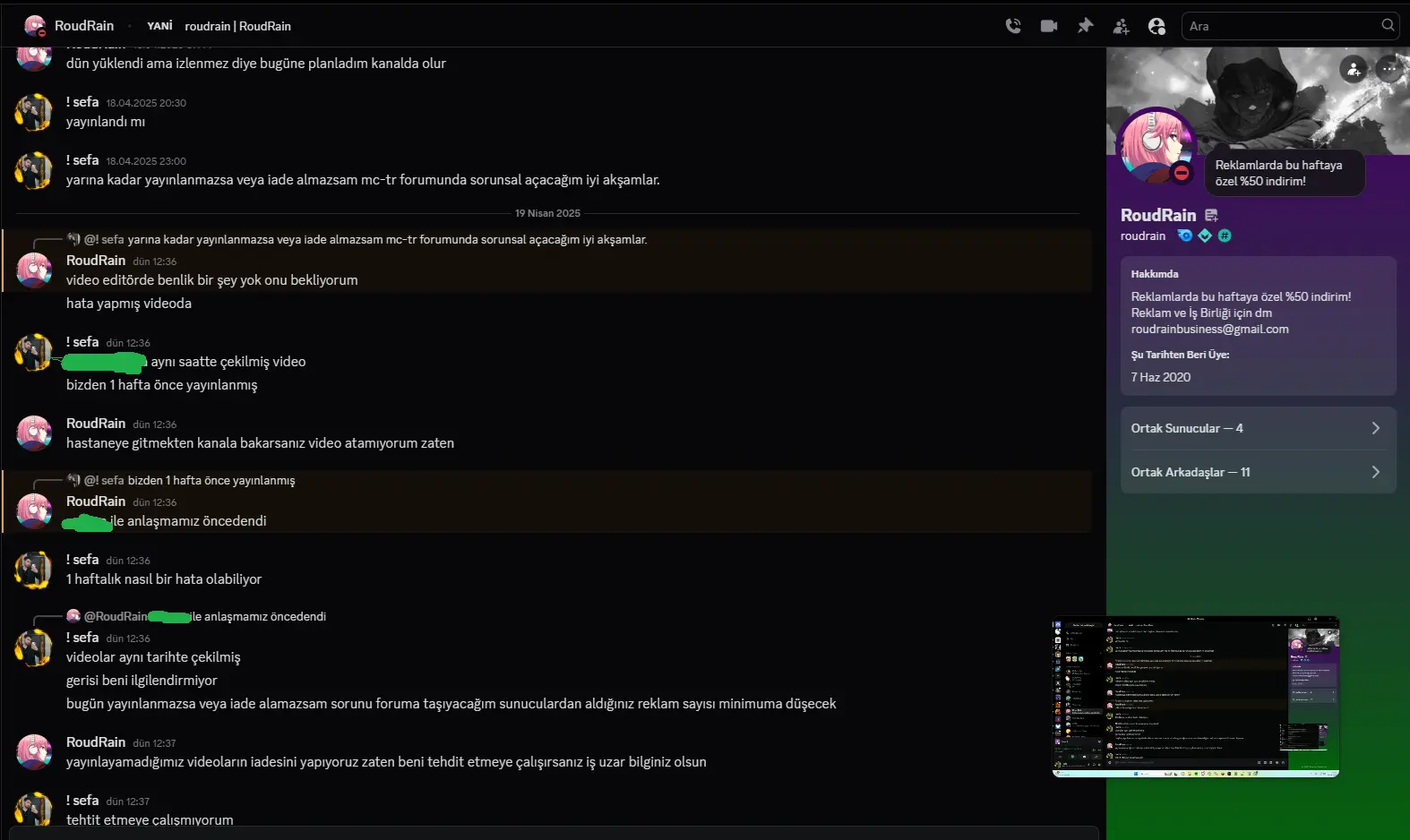Toggle the user profile panel icon
Viewport: 1410px width, 840px height.
pos(1156,26)
